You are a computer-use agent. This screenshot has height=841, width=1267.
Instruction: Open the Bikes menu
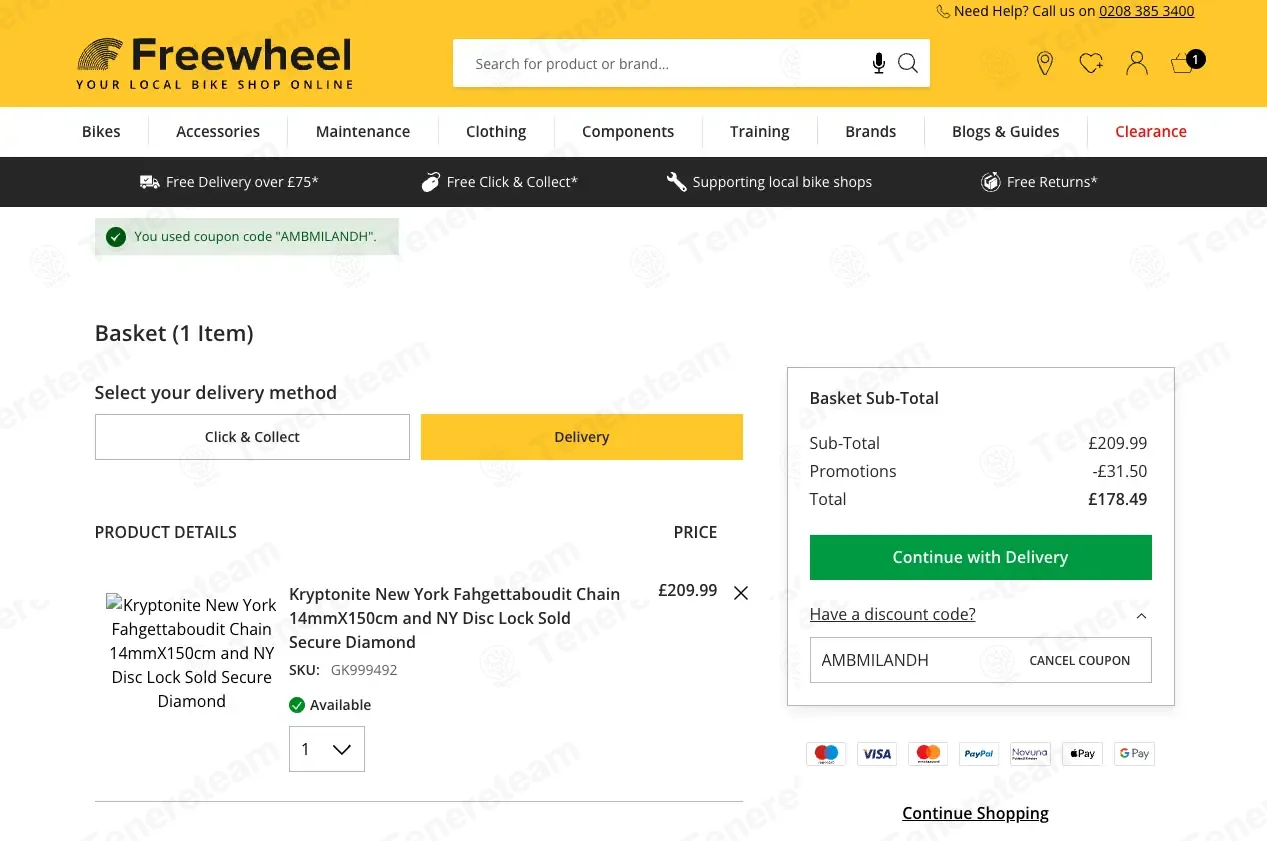point(101,132)
